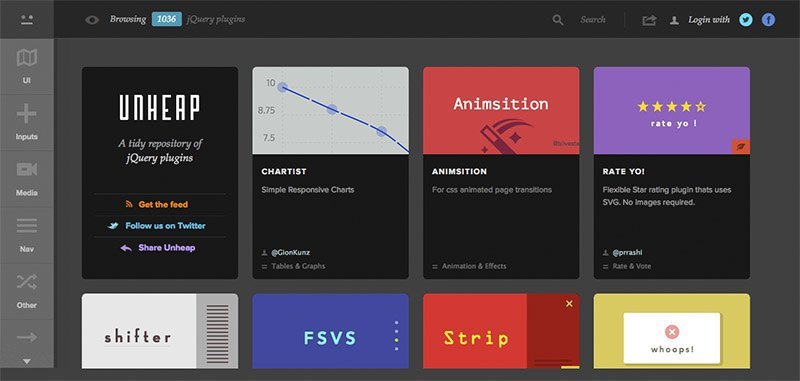Open the FSVS plugin thumbnail

(x=330, y=331)
